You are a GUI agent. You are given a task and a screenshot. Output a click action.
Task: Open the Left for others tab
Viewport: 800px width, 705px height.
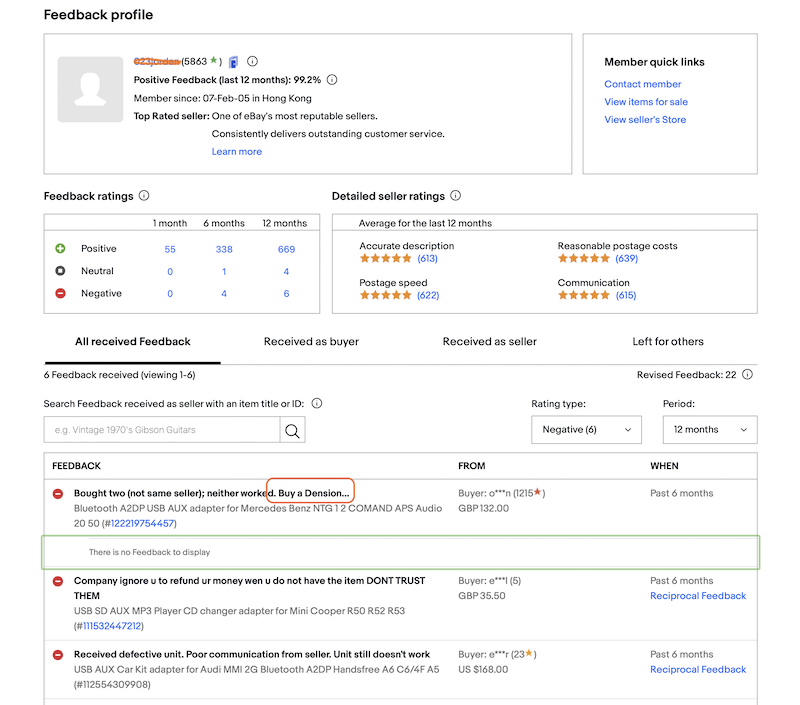pos(668,342)
